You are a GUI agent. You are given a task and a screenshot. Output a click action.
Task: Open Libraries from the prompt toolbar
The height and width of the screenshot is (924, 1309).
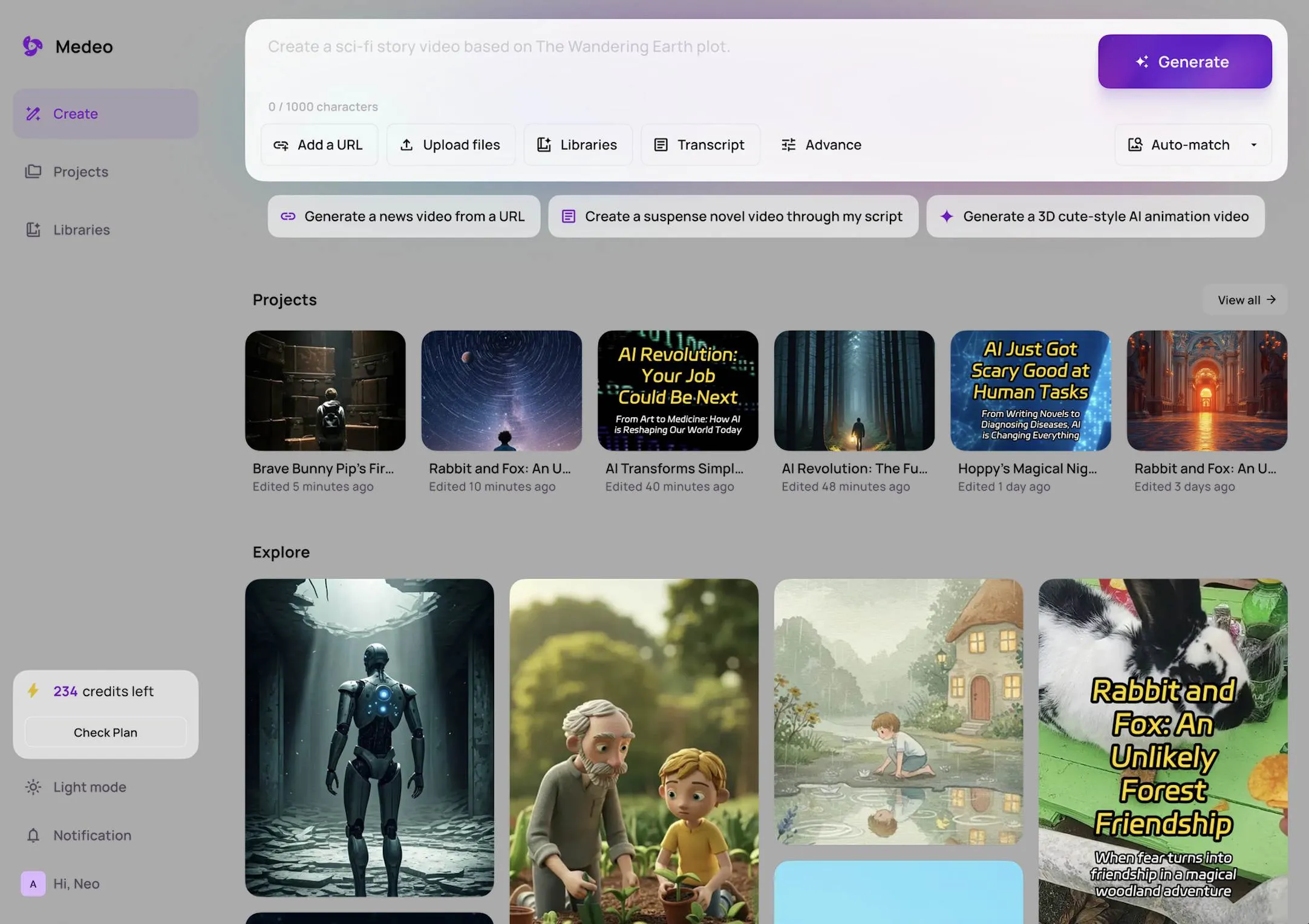click(x=578, y=145)
